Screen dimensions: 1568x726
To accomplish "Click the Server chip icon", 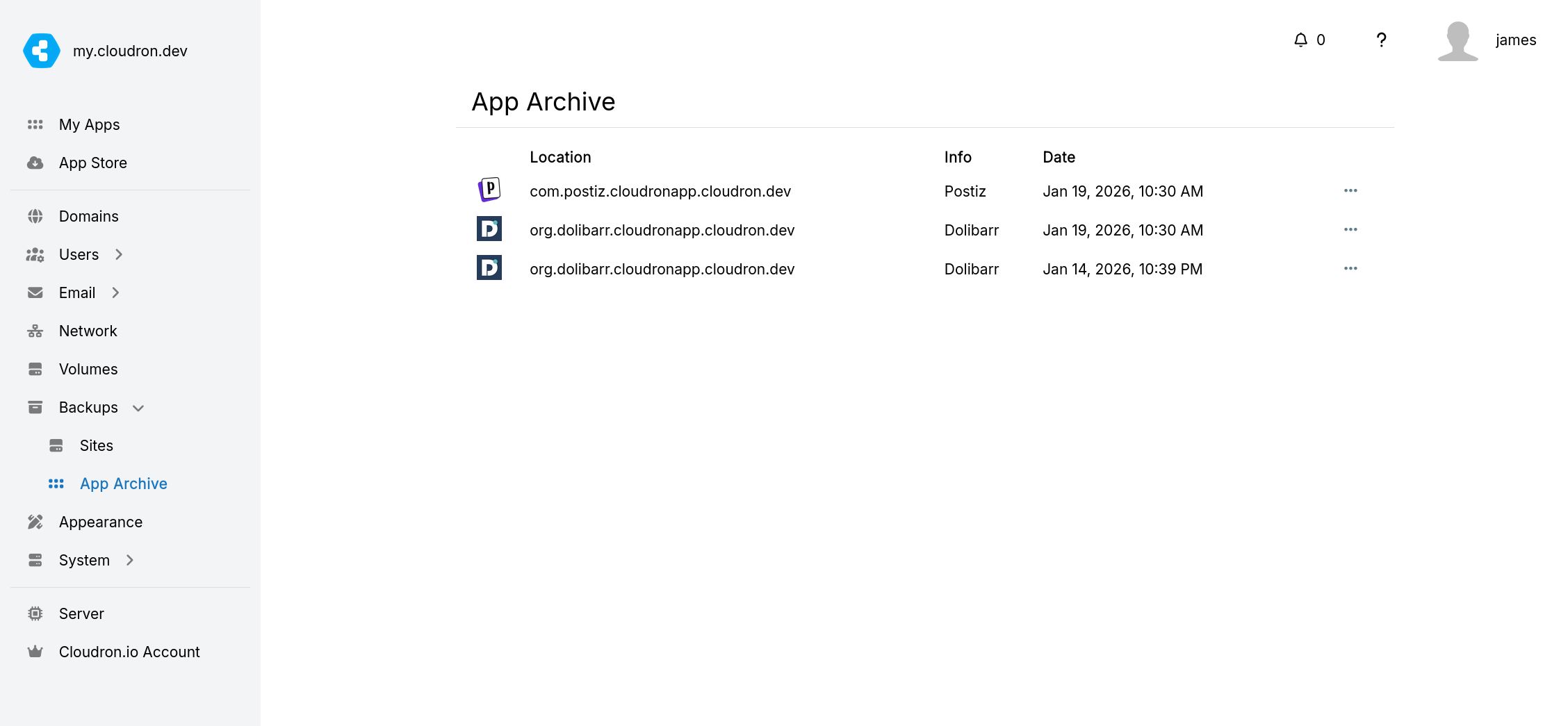I will tap(35, 613).
